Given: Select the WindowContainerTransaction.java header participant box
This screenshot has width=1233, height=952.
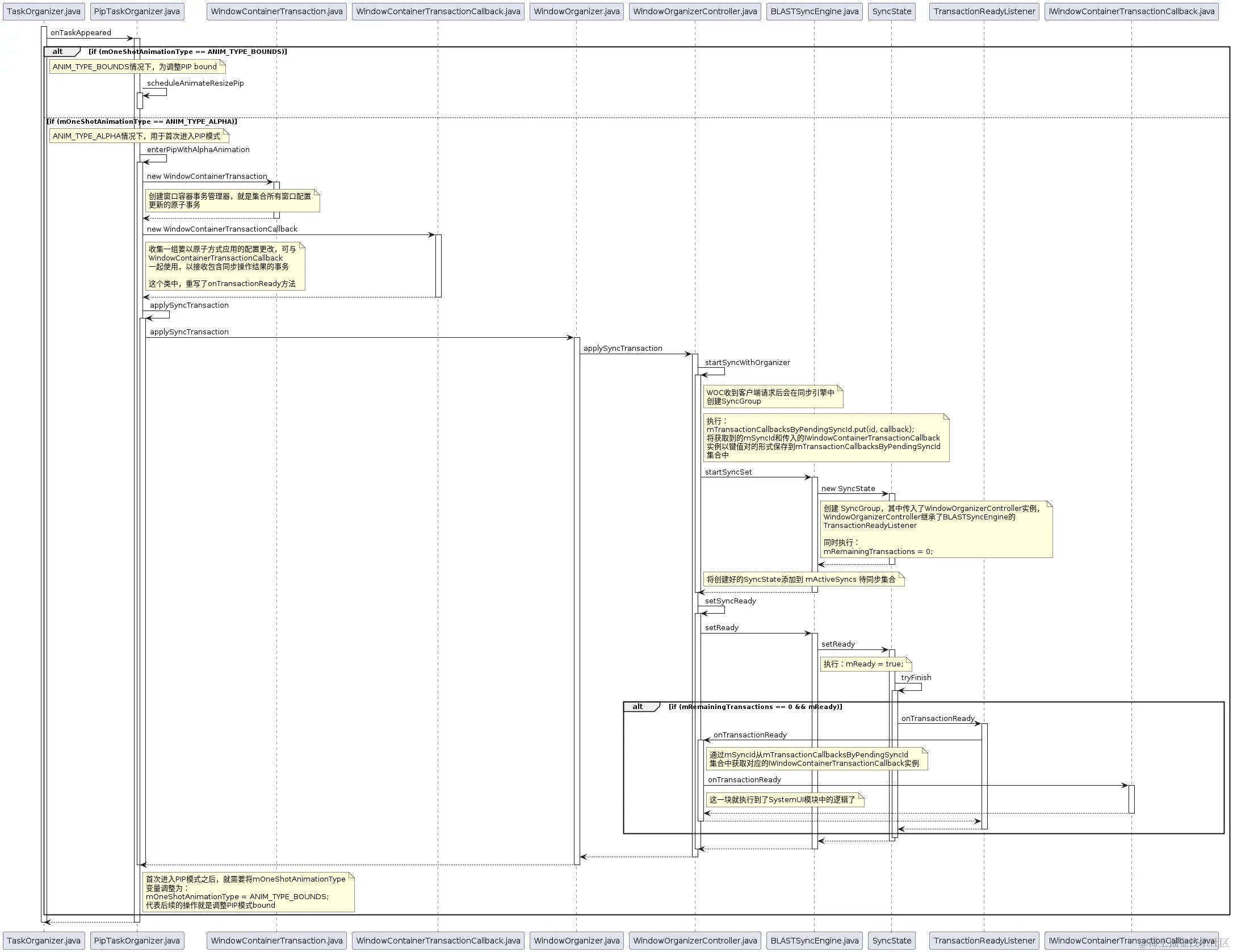Looking at the screenshot, I should coord(276,11).
